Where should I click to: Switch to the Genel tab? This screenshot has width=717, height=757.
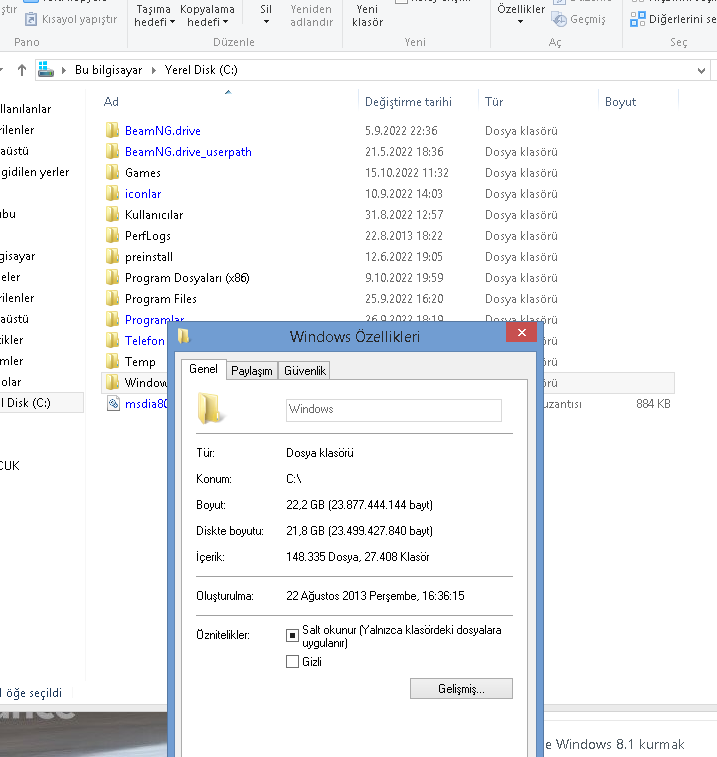[x=203, y=369]
